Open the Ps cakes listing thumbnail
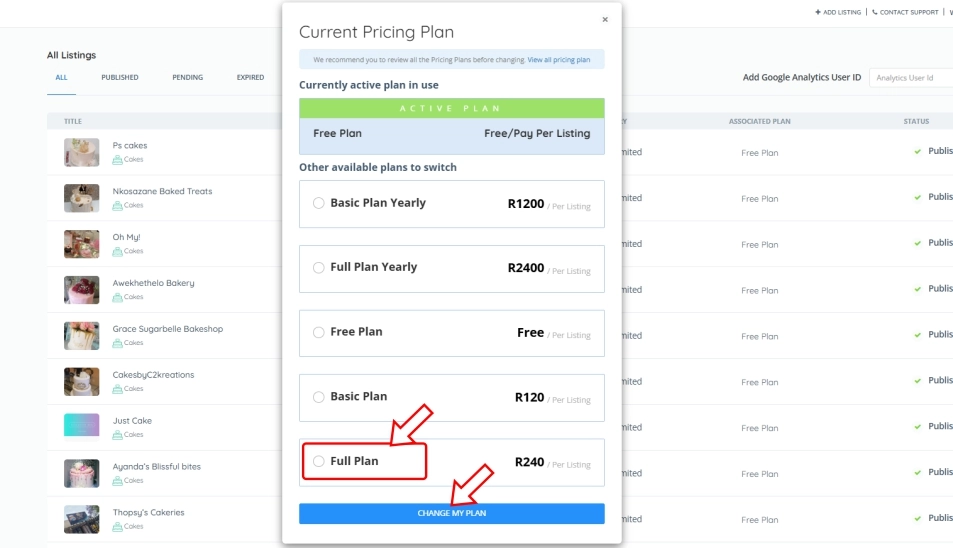The width and height of the screenshot is (953, 548). pyautogui.click(x=82, y=152)
